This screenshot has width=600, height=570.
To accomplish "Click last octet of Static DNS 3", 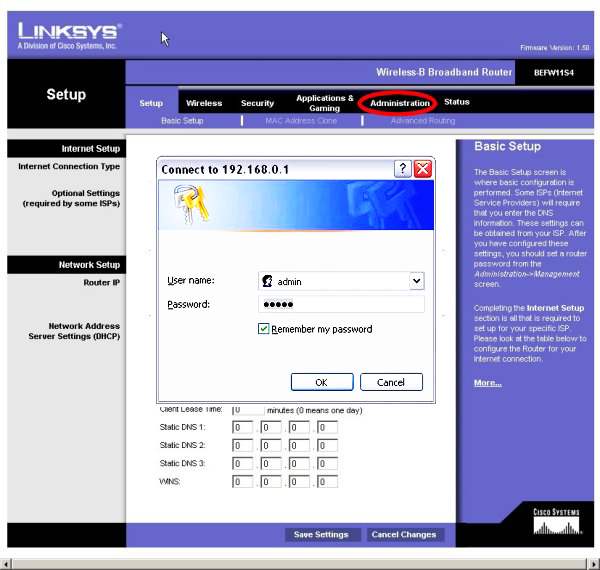I will coord(327,463).
